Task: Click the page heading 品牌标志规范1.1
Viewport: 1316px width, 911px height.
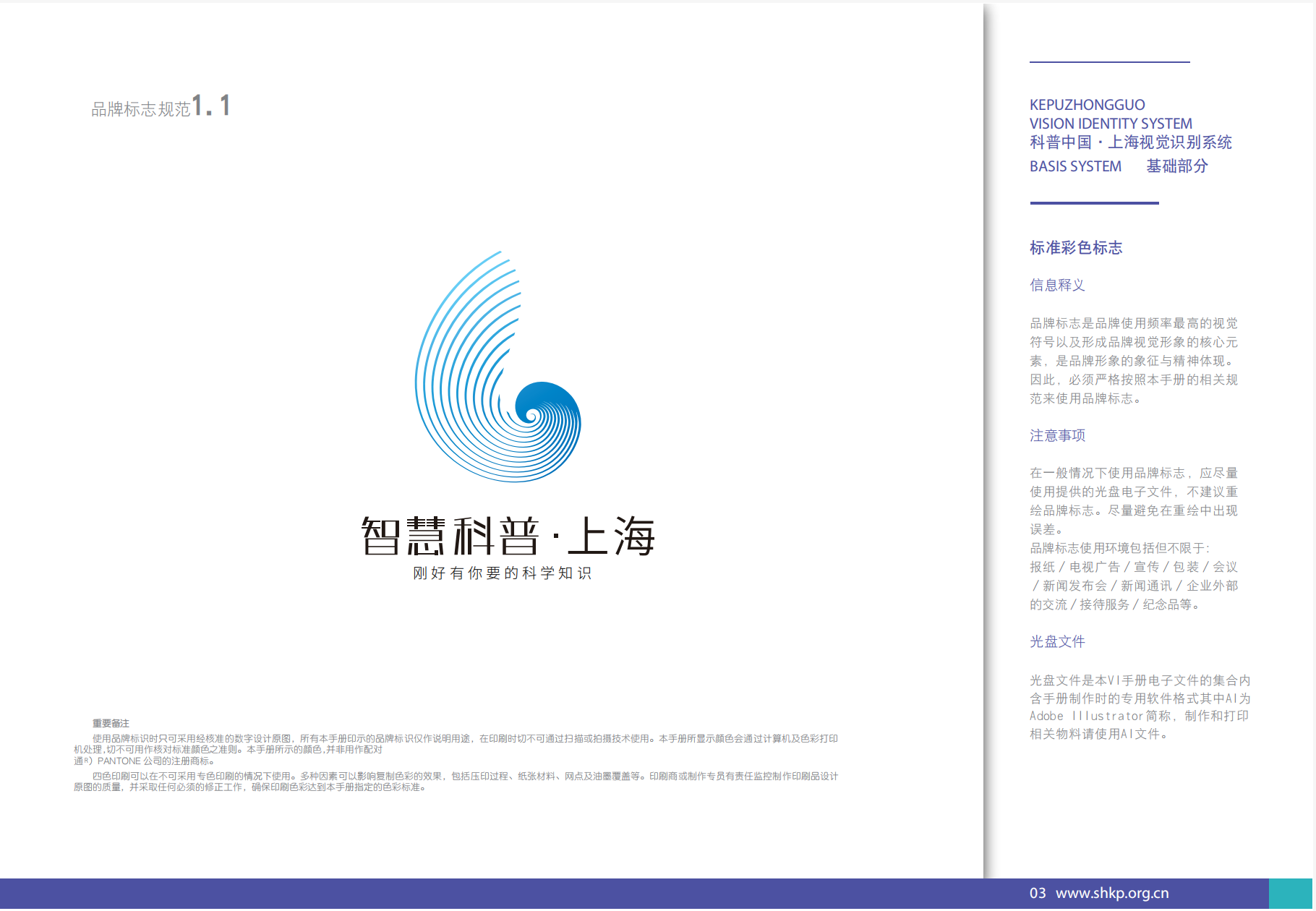Action: click(161, 107)
